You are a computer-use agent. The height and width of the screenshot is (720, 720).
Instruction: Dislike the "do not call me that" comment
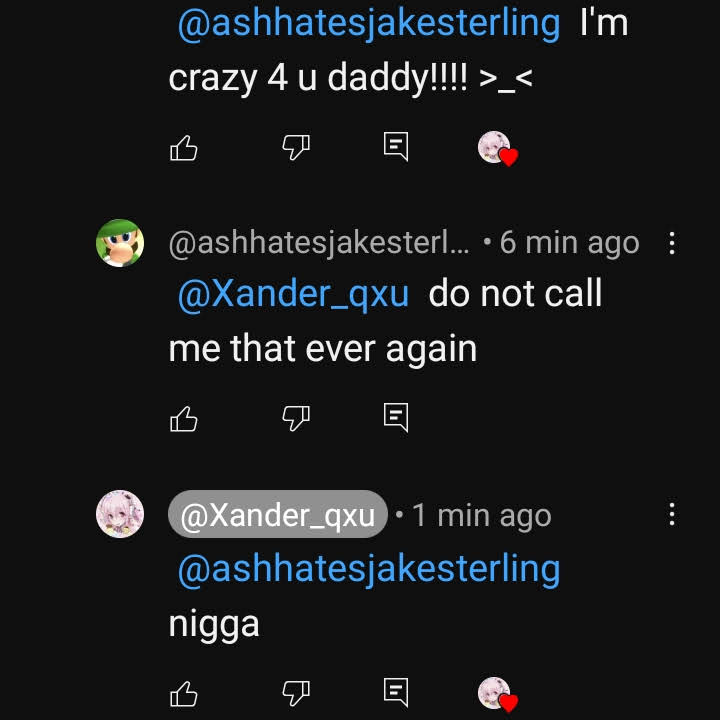click(295, 417)
